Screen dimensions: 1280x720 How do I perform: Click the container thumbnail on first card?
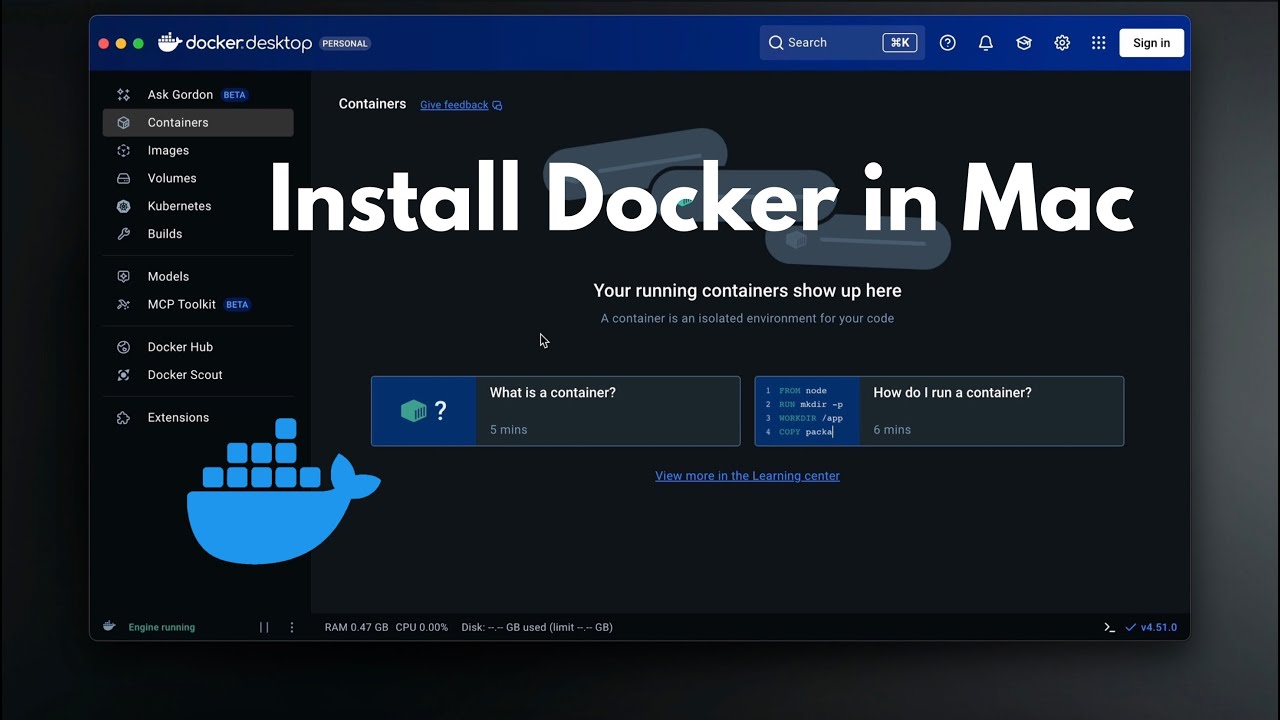[424, 411]
